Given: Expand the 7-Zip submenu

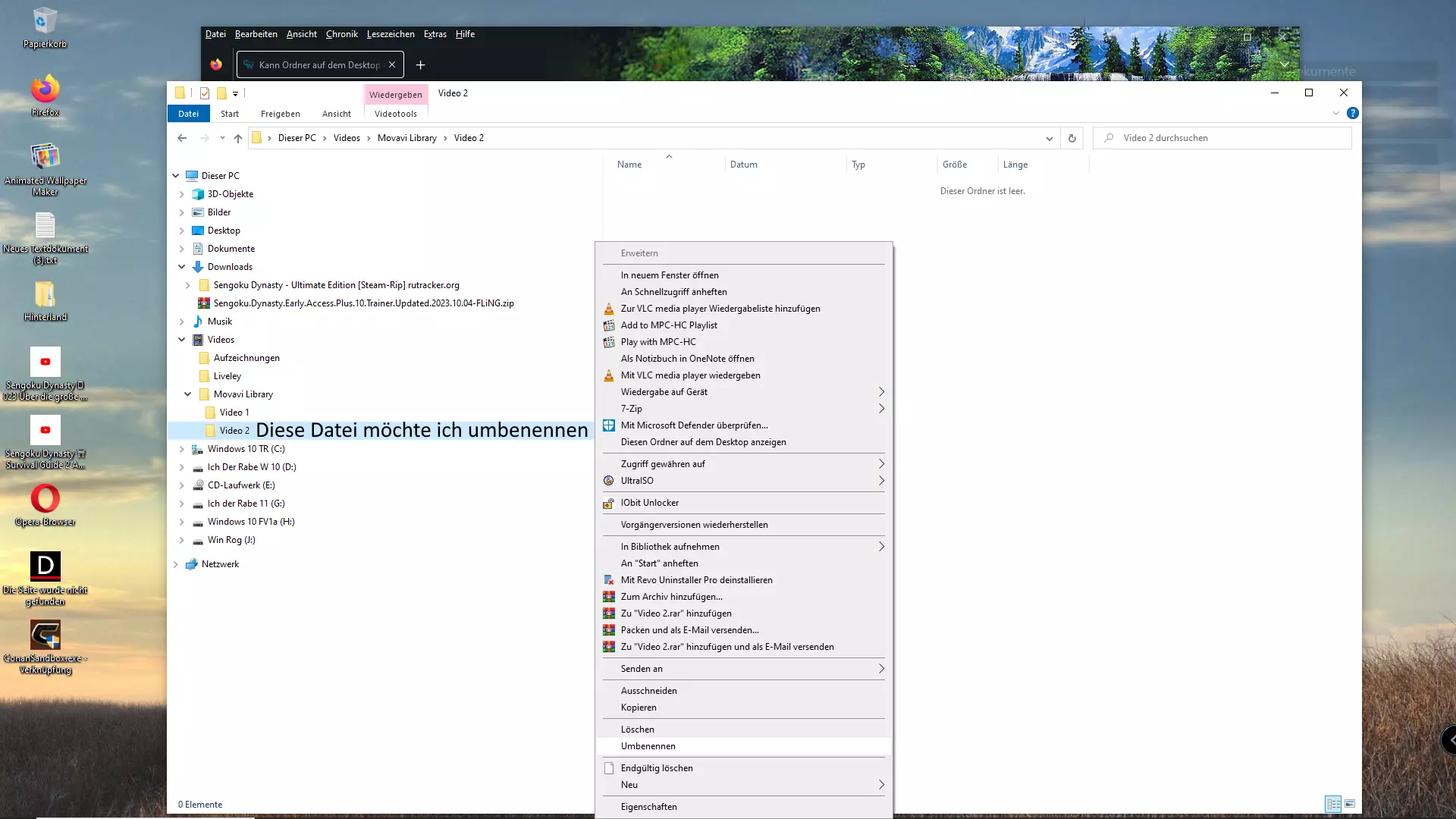Looking at the screenshot, I should coord(743,409).
